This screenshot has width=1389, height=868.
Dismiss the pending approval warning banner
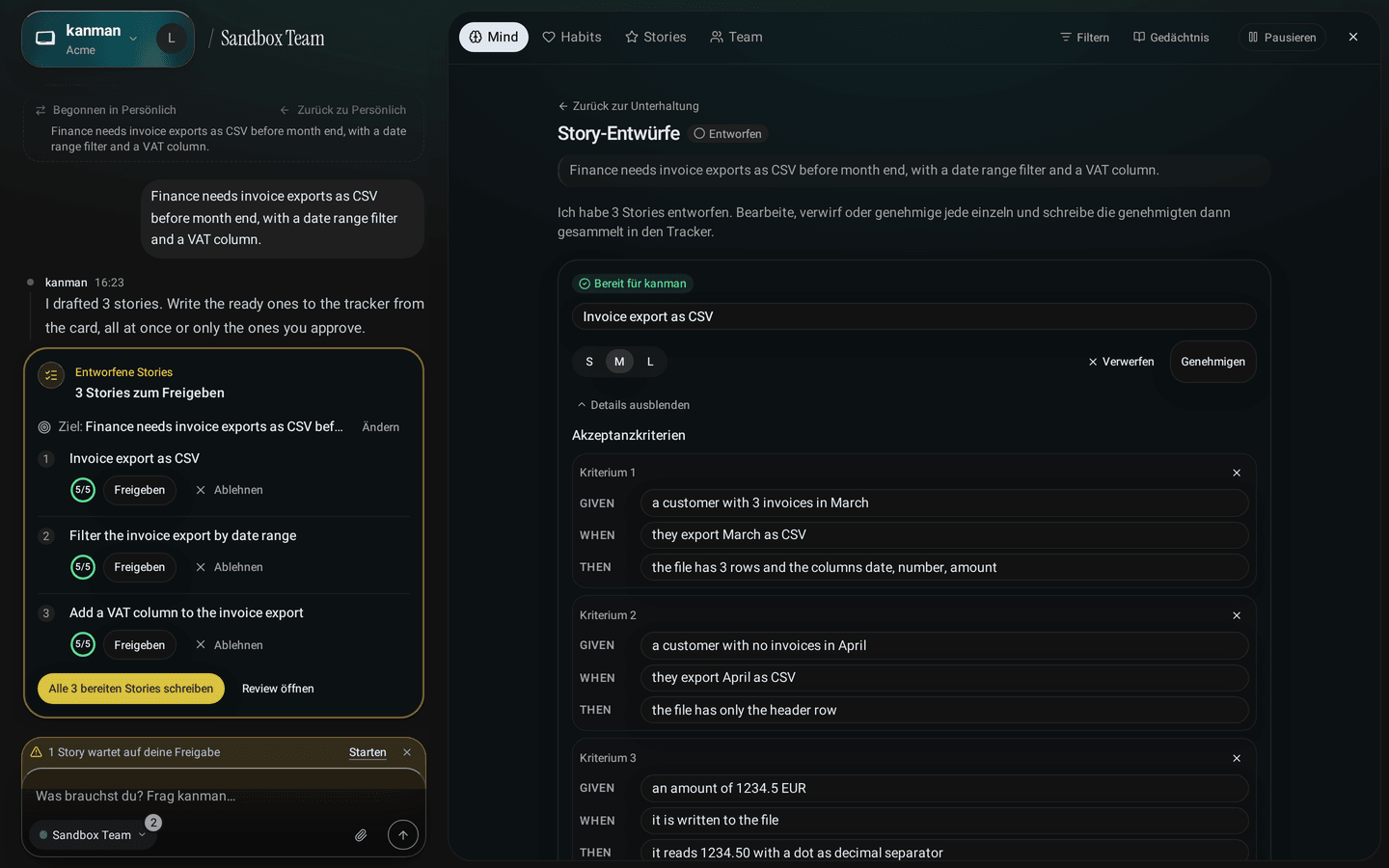coord(407,752)
